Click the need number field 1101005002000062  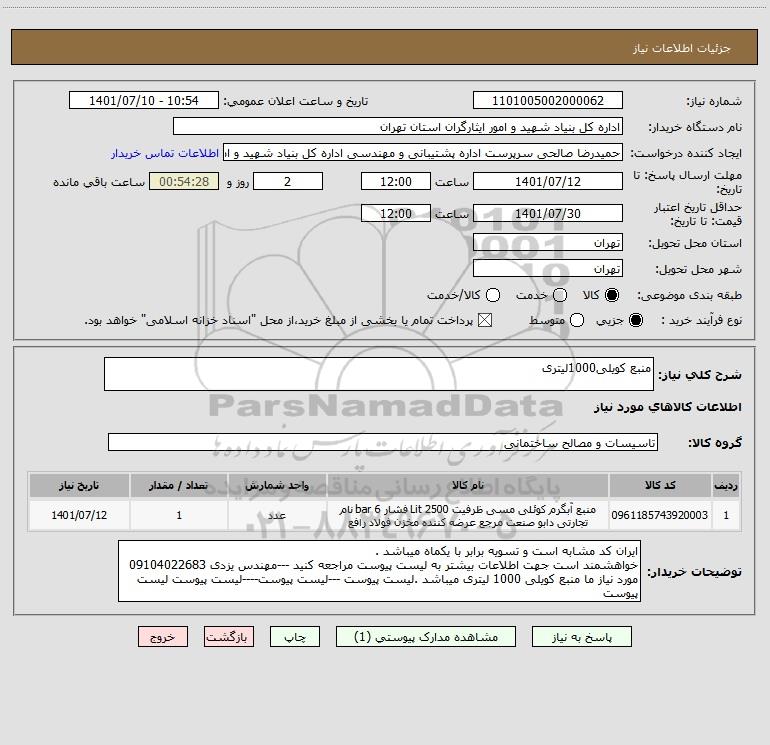point(548,101)
